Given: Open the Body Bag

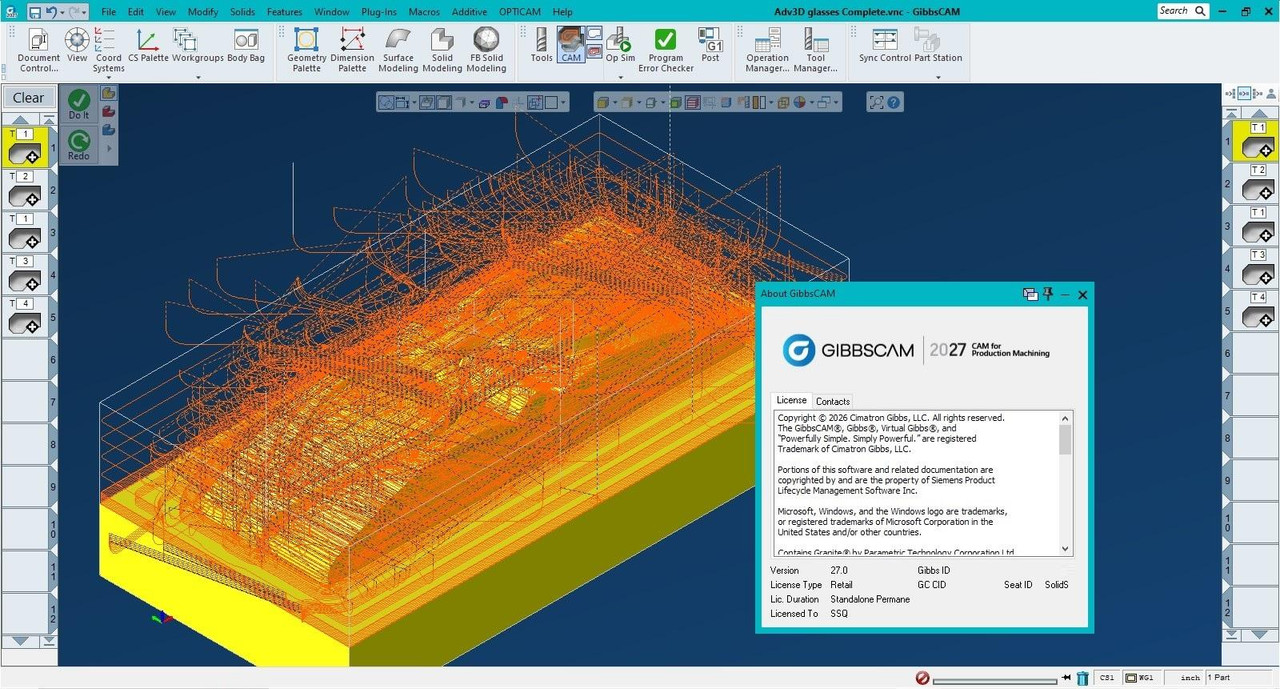Looking at the screenshot, I should [246, 45].
